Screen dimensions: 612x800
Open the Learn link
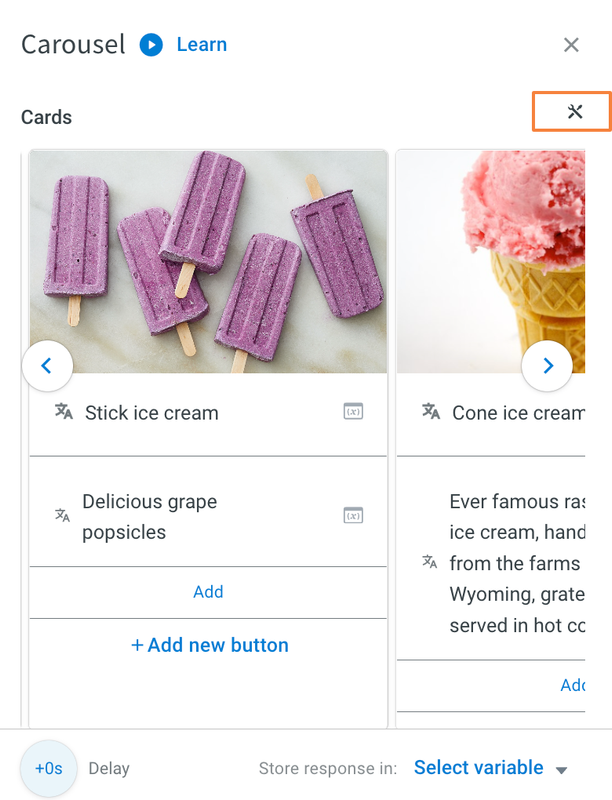tap(201, 45)
